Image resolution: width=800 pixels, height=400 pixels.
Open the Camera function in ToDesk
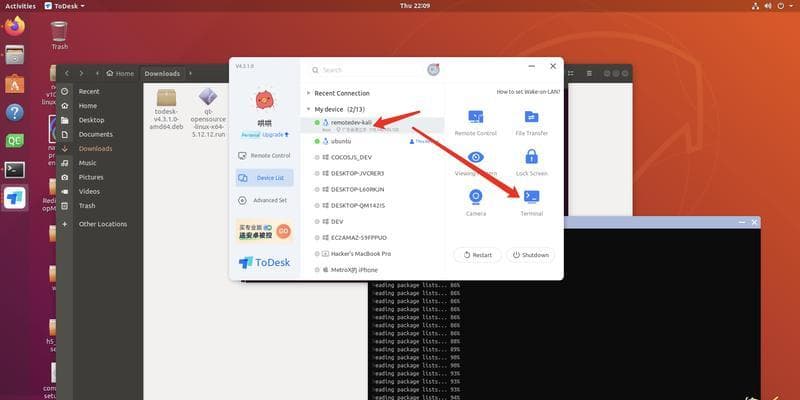point(476,203)
